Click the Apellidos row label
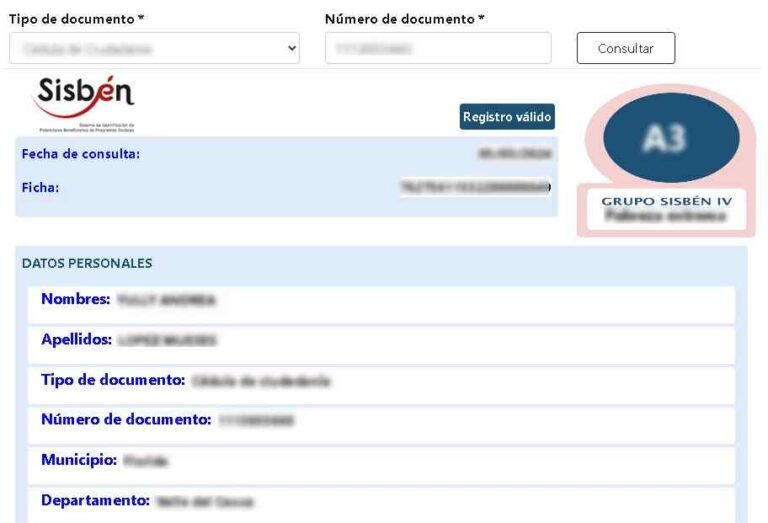Image resolution: width=768 pixels, height=523 pixels. click(76, 339)
